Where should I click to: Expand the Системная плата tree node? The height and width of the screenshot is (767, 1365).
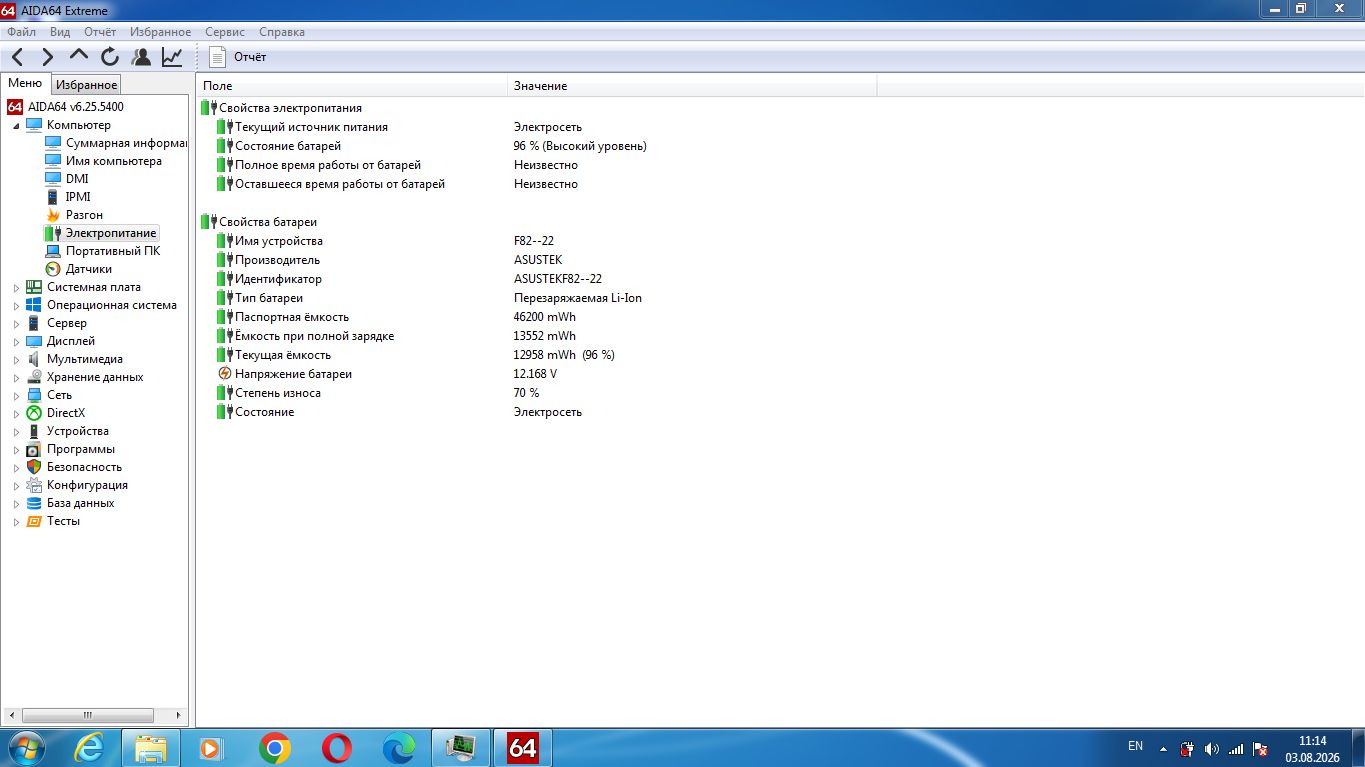pos(16,288)
